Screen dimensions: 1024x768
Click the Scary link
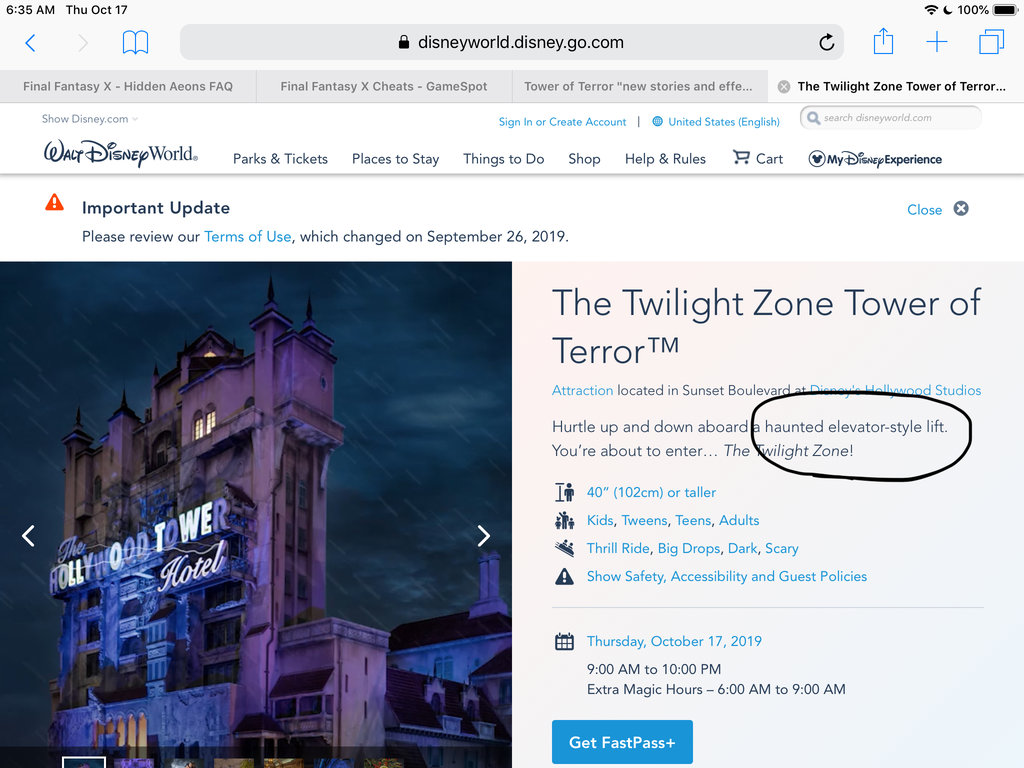[x=782, y=549]
